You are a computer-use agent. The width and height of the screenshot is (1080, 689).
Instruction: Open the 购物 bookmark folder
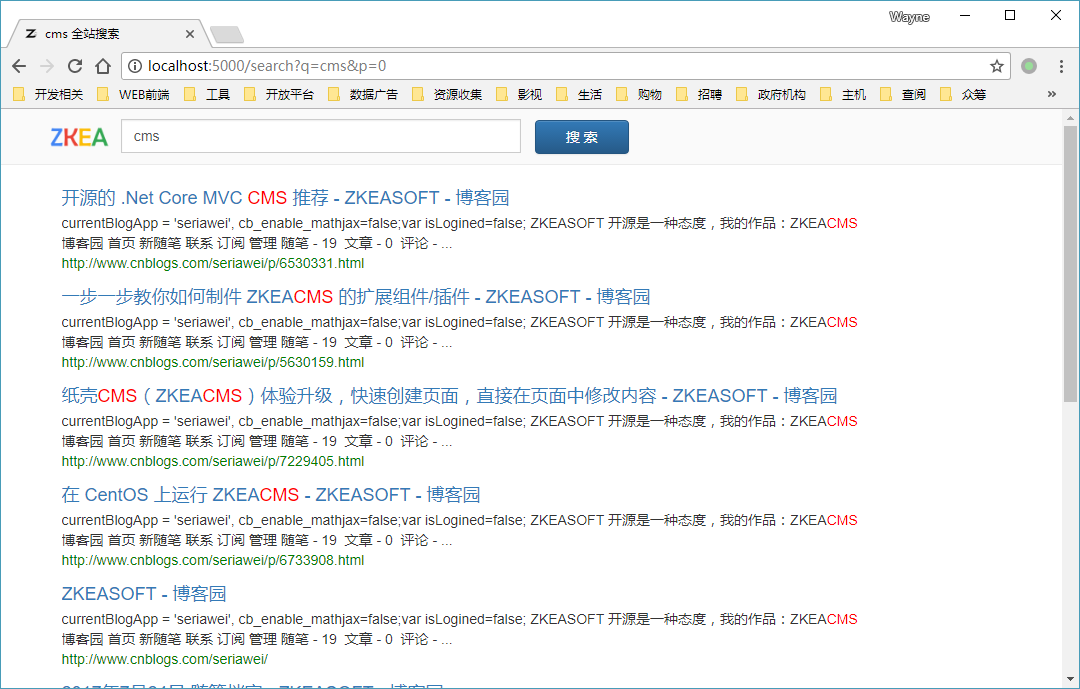(639, 94)
